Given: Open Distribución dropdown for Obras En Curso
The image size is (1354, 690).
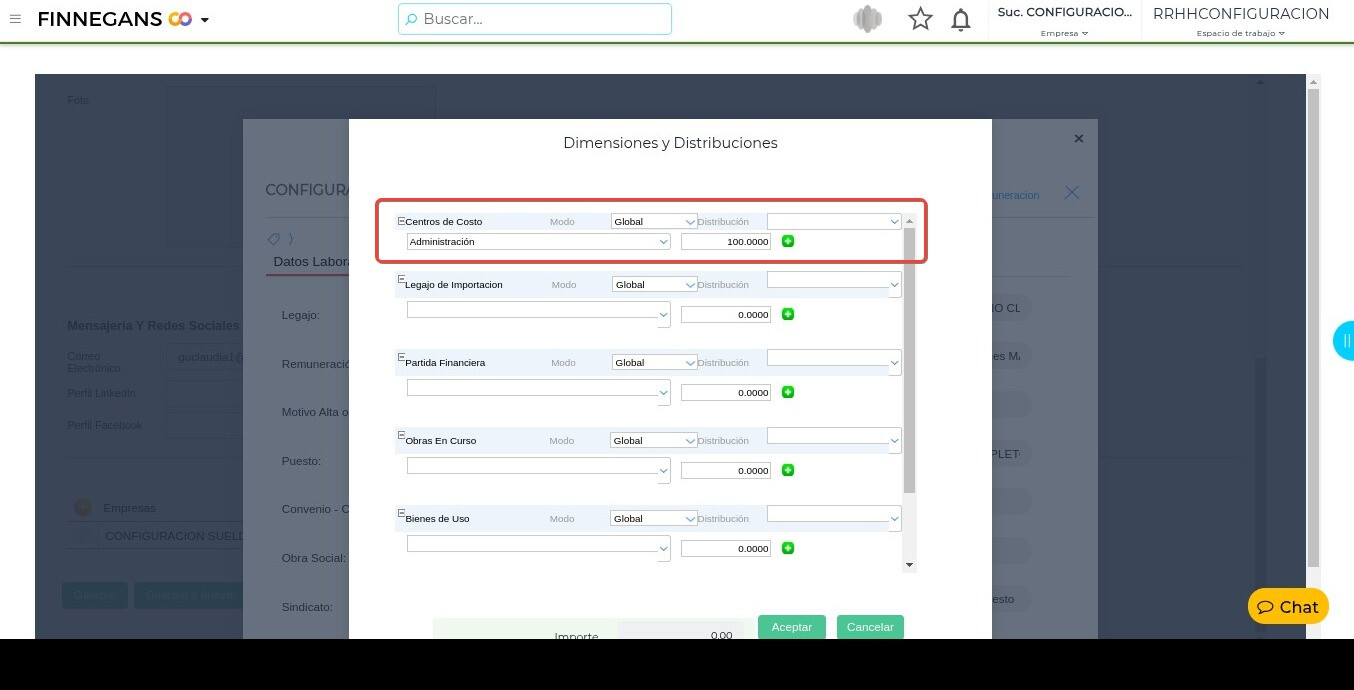Looking at the screenshot, I should (834, 440).
